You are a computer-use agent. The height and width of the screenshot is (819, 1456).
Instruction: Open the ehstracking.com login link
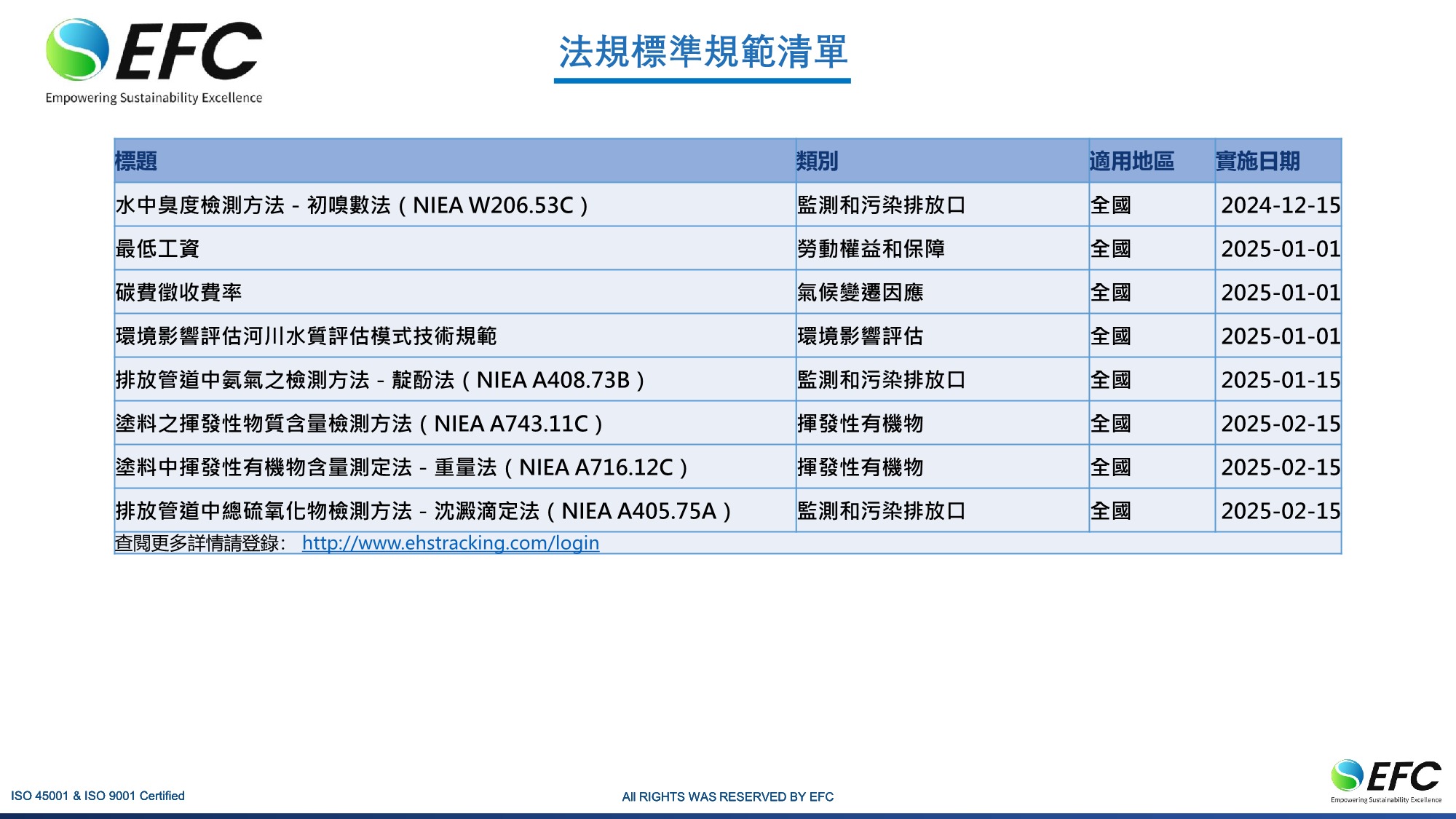451,543
